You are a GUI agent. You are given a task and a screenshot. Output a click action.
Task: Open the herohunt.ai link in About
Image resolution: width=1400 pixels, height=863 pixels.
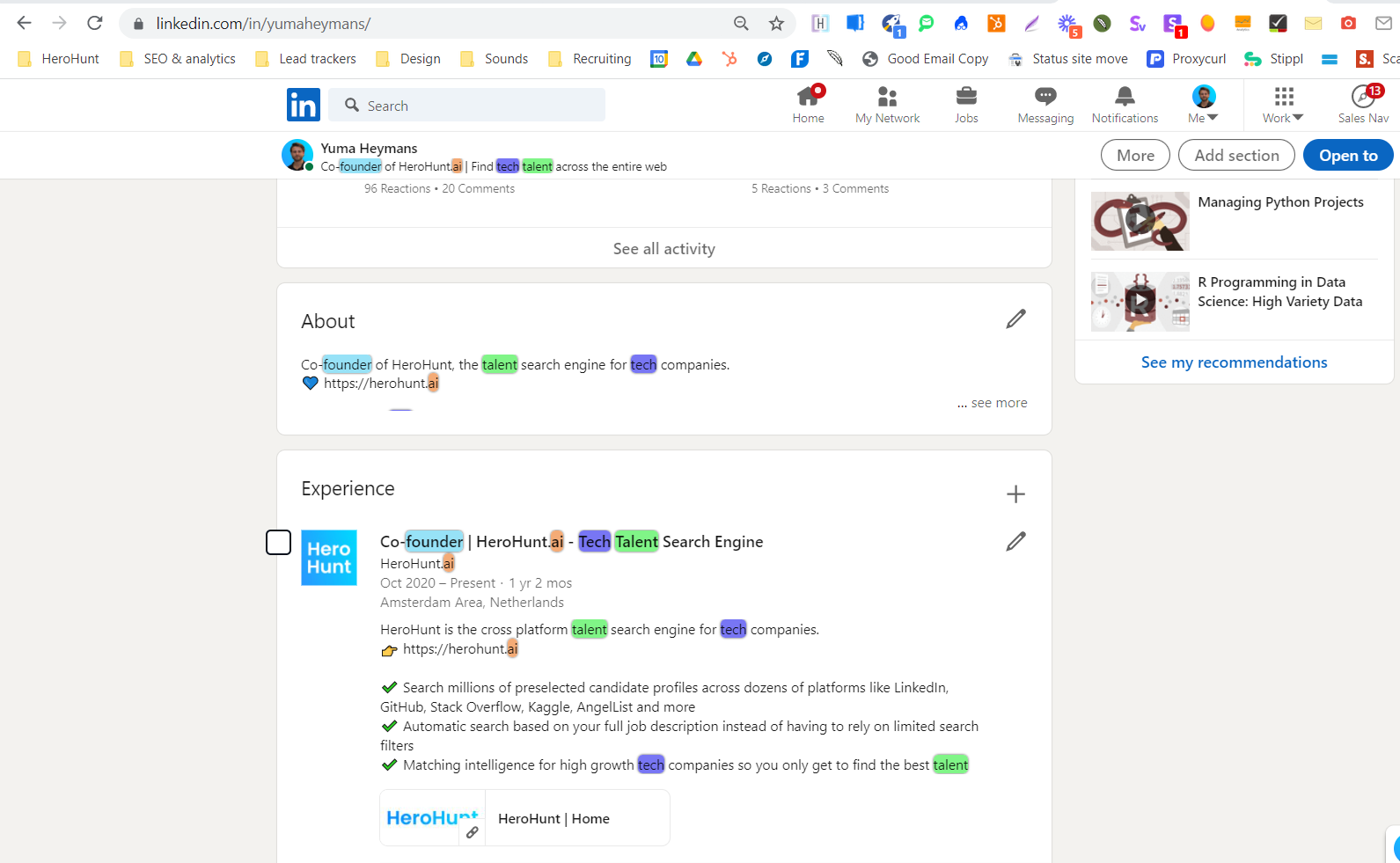[x=381, y=384]
